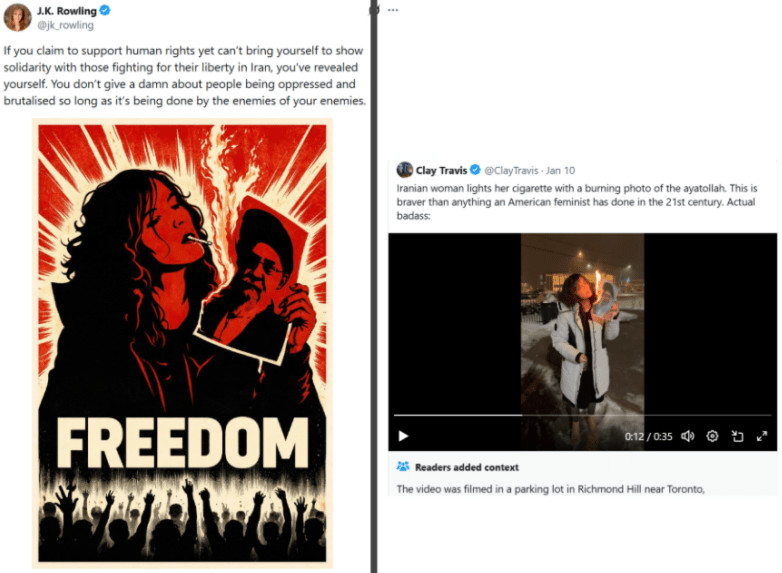Expand the video to fullscreen
This screenshot has height=573, width=782.
(762, 436)
